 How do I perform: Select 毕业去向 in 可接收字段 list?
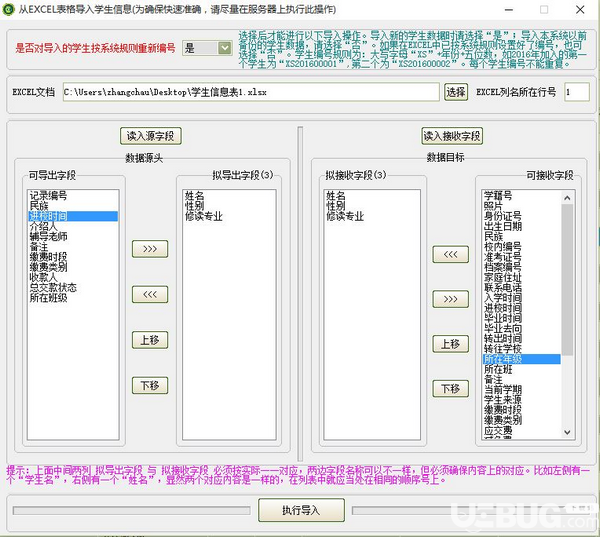522,328
